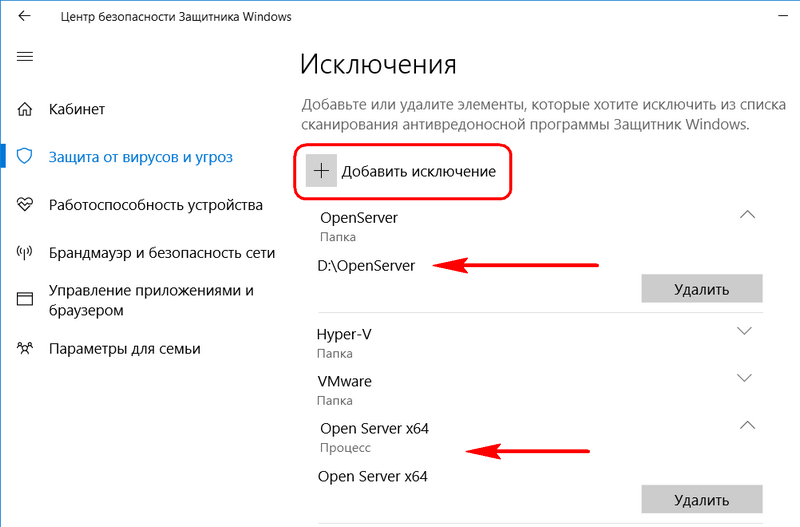Open Брандмауэр и безопасность сети section
The height and width of the screenshot is (527, 800).
coord(162,253)
